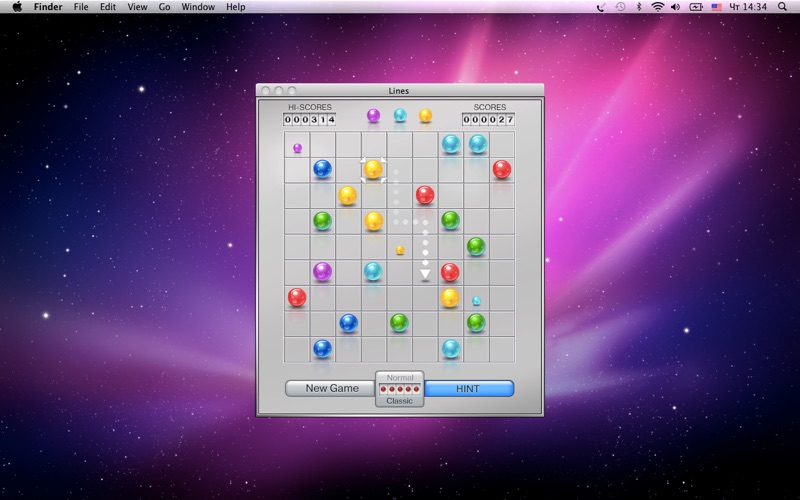
Task: Click the white arrow destination cell
Action: 425,273
